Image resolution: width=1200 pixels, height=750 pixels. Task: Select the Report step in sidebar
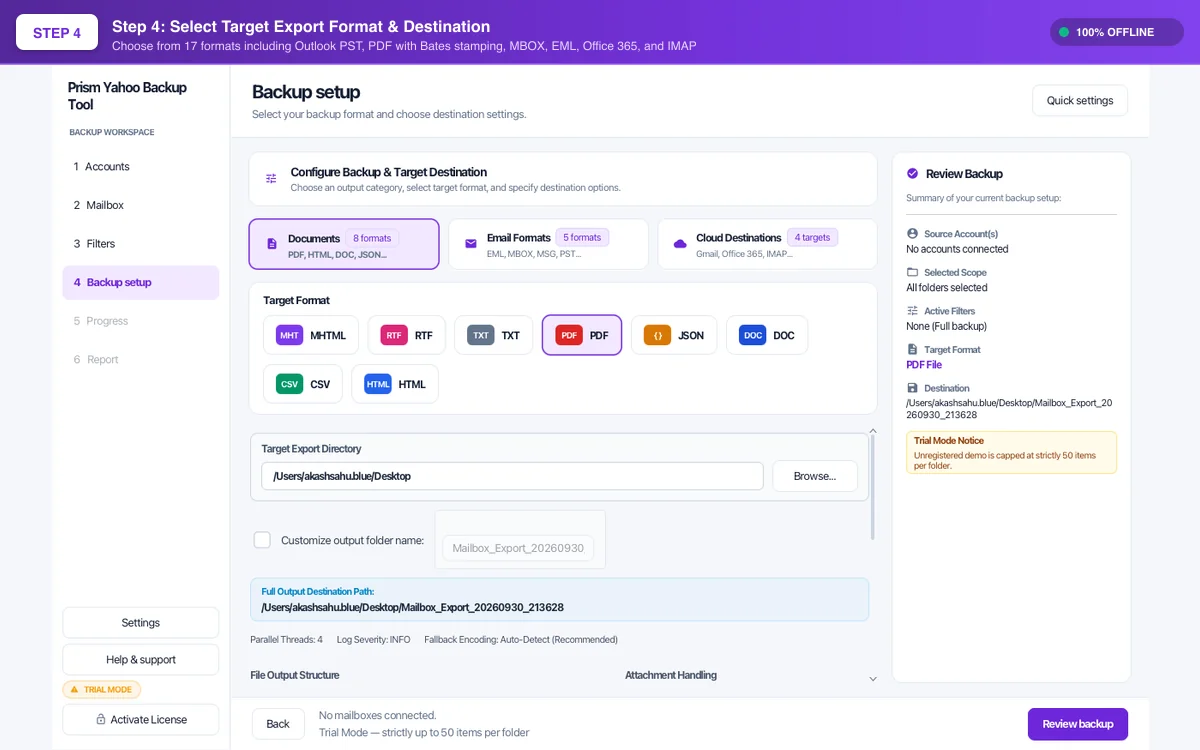[x=141, y=360]
